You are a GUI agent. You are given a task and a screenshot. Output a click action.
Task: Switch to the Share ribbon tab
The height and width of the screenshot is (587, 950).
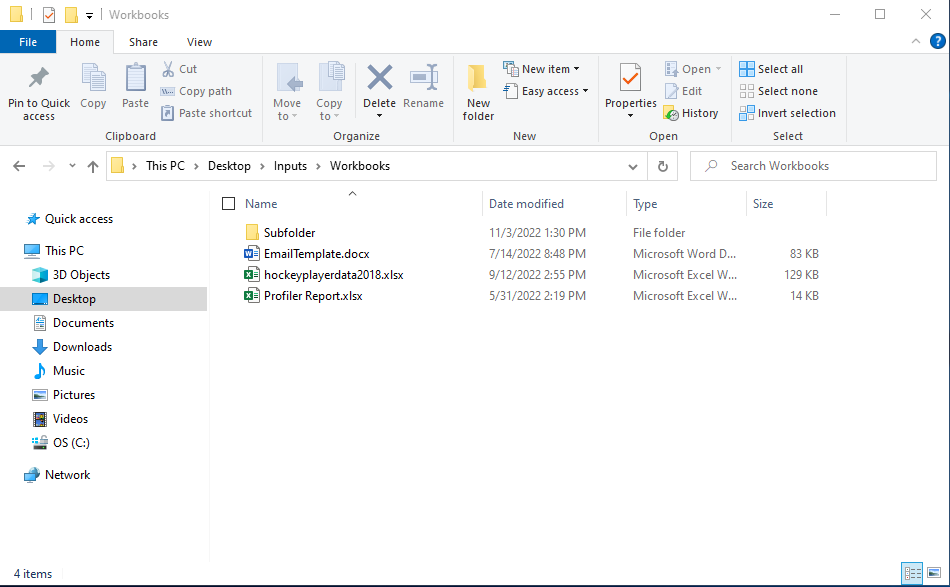tap(144, 42)
